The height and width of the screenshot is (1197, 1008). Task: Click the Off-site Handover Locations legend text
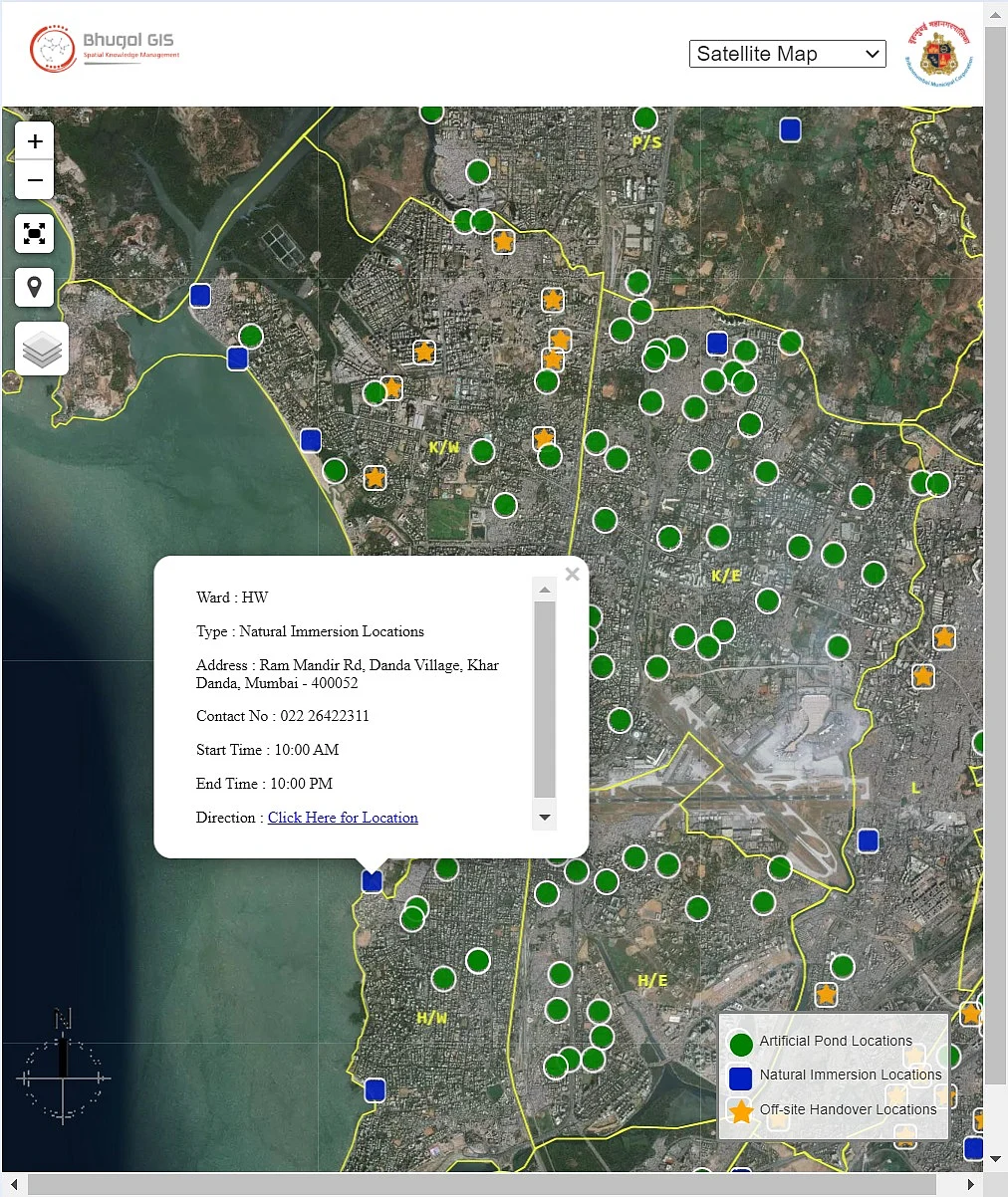click(x=848, y=1109)
